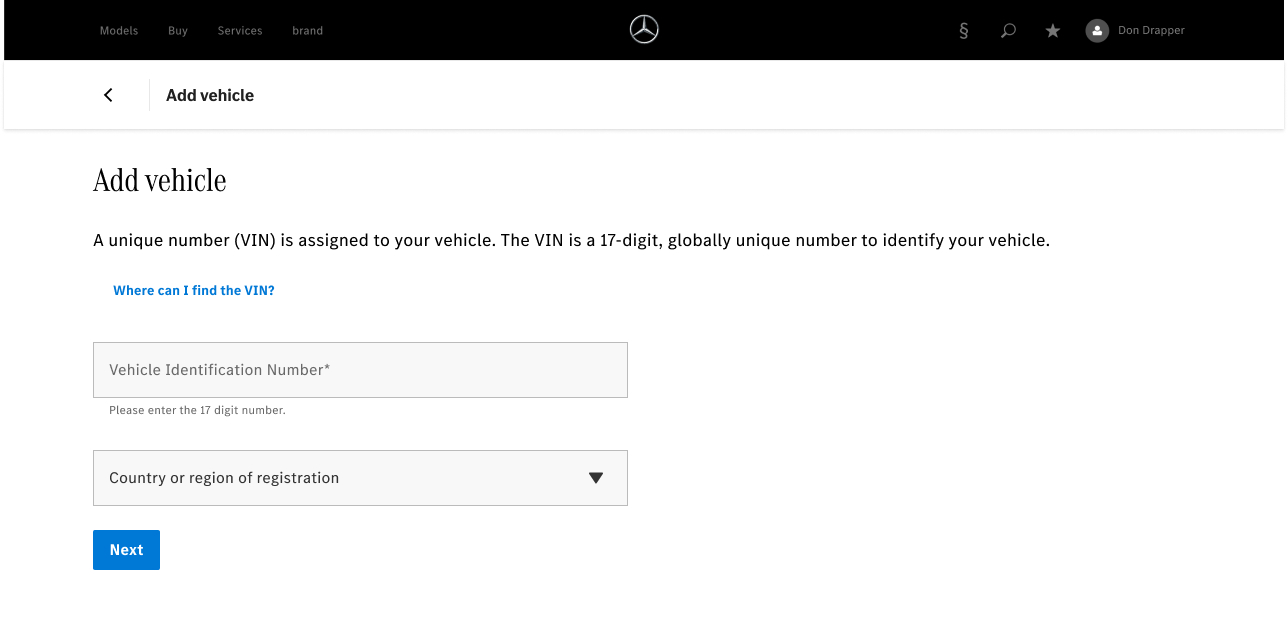Click the Don Drapper account name

1151,31
